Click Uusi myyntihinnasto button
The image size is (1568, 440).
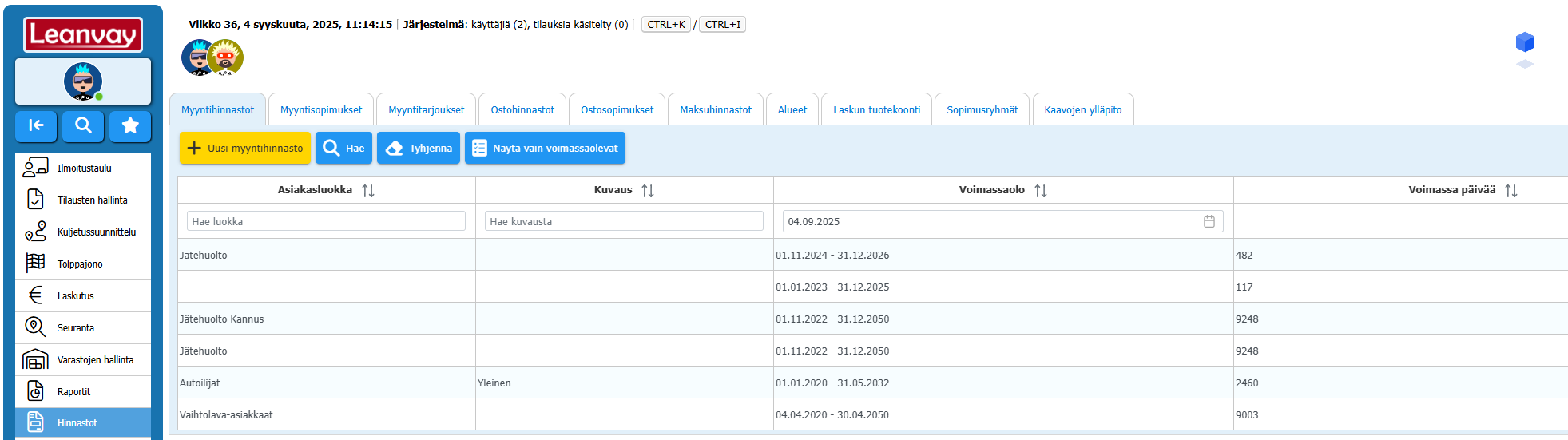(x=245, y=149)
